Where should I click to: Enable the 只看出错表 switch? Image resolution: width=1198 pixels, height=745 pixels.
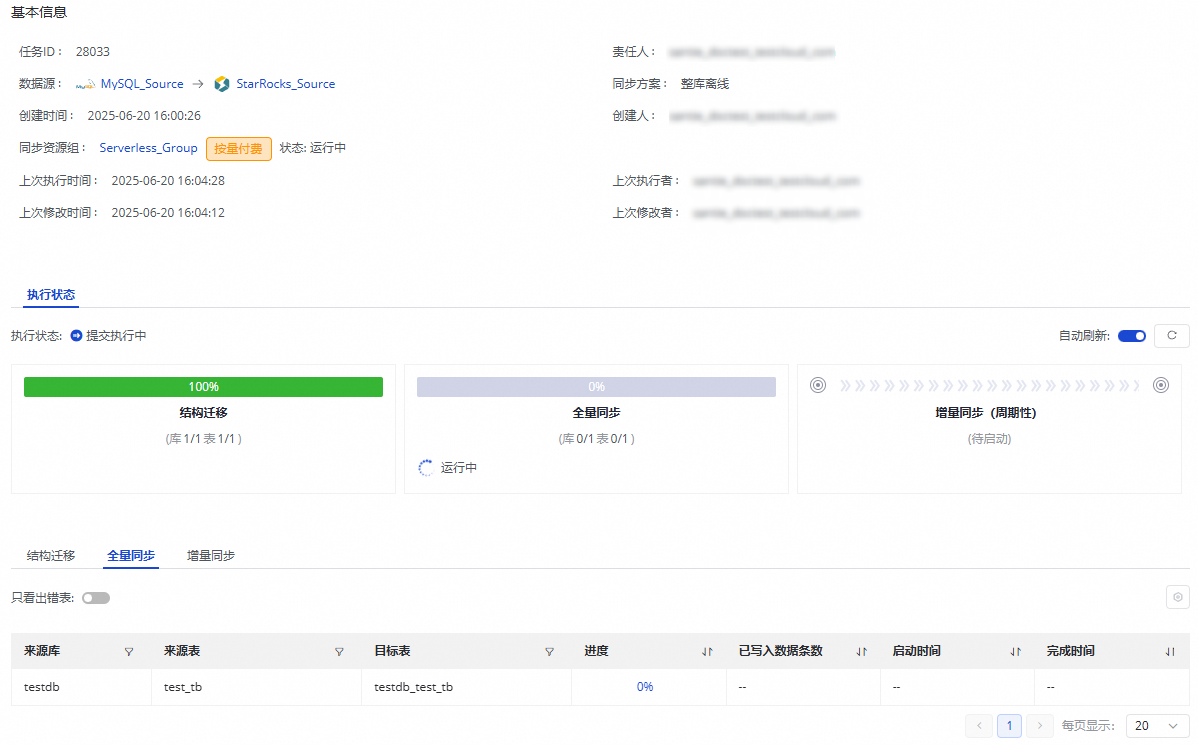(x=96, y=598)
